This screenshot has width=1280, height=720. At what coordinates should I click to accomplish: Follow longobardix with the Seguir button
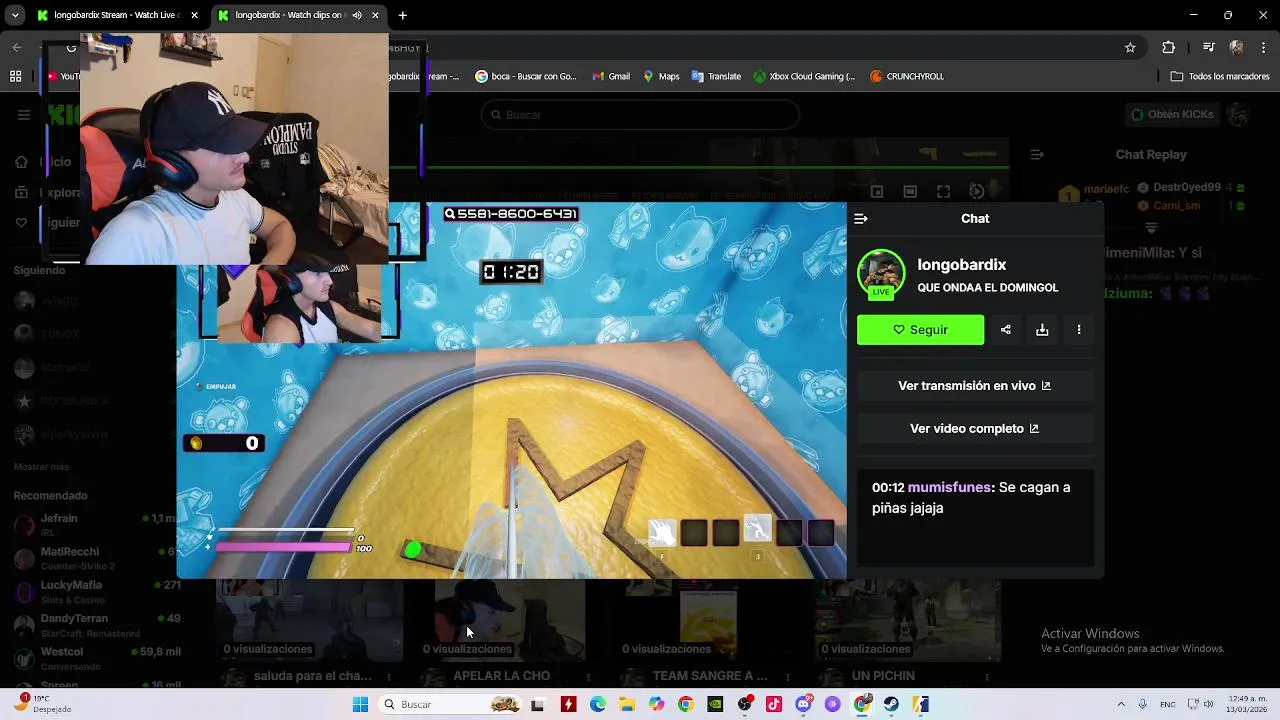(x=920, y=330)
